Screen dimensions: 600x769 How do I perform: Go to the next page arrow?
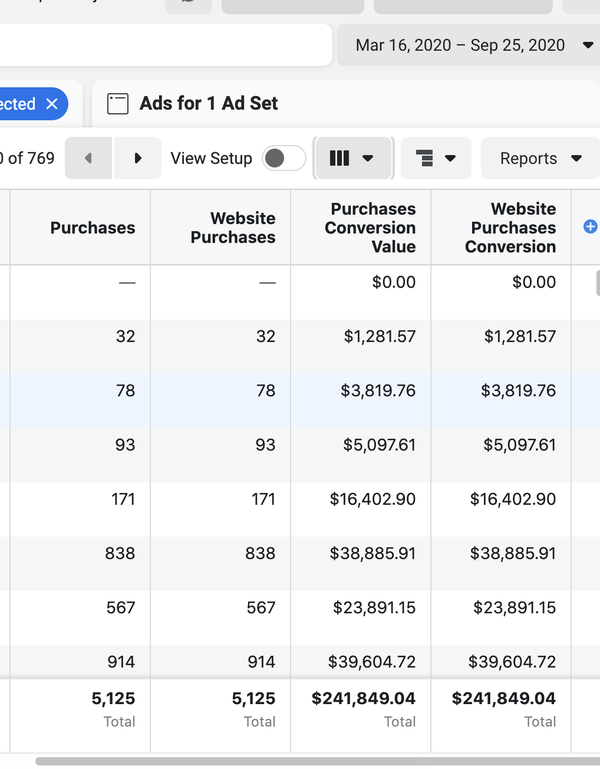[138, 158]
